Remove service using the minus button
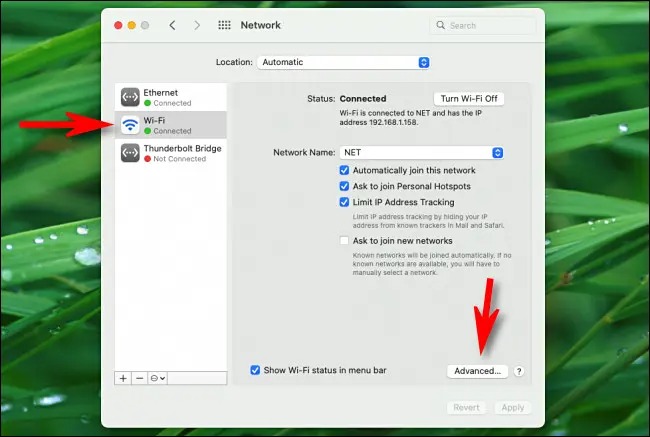The width and height of the screenshot is (650, 437). (x=140, y=378)
